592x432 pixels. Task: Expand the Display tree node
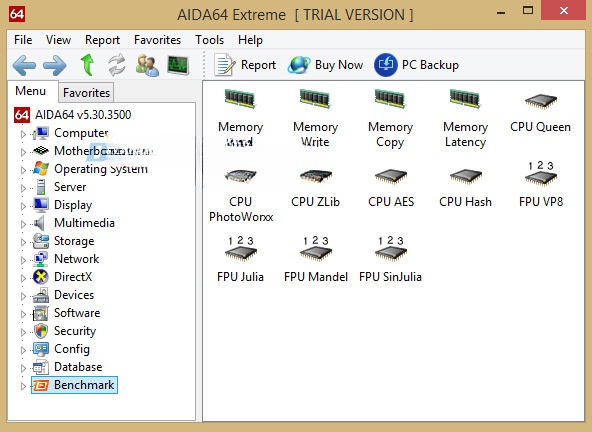(x=23, y=206)
